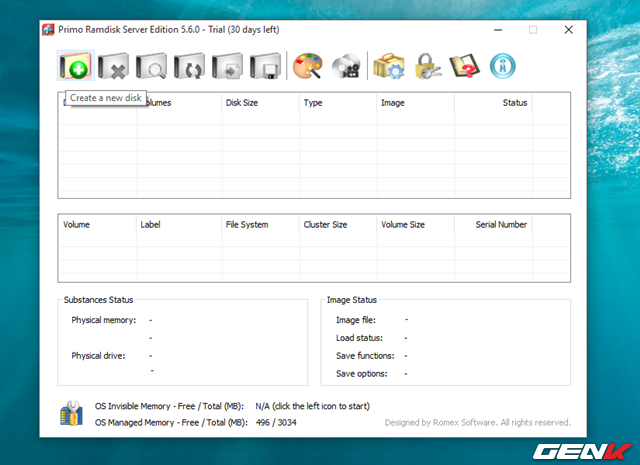Click the disc image tools icon
640x465 pixels.
click(346, 66)
